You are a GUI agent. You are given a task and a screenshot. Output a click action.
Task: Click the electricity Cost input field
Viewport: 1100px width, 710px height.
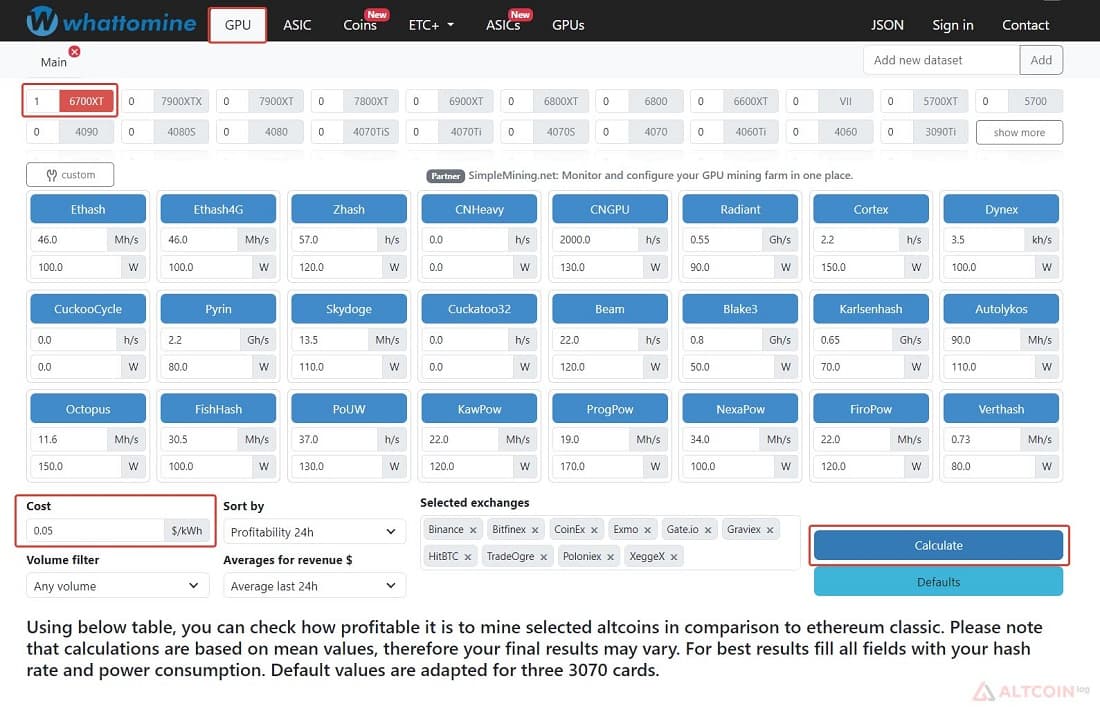click(x=95, y=530)
